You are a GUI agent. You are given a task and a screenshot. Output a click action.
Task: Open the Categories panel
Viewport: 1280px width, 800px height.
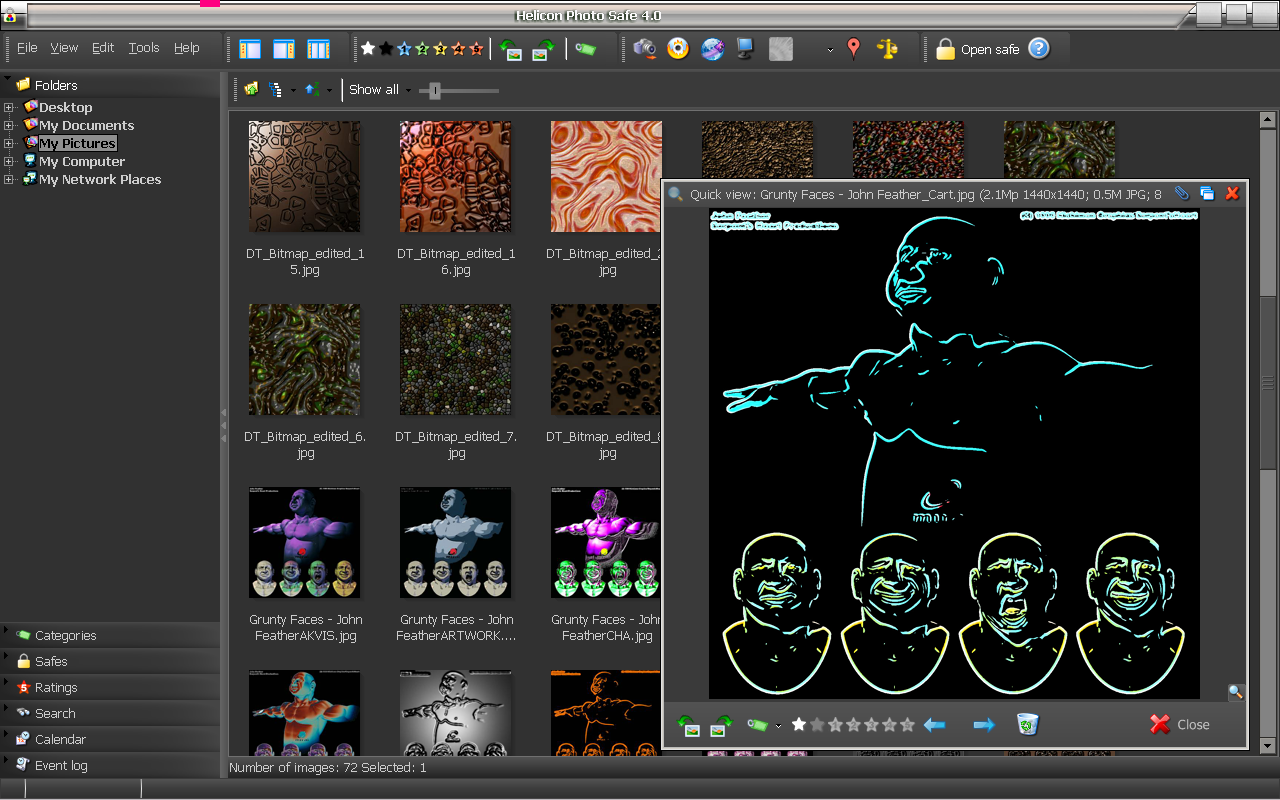(110, 635)
